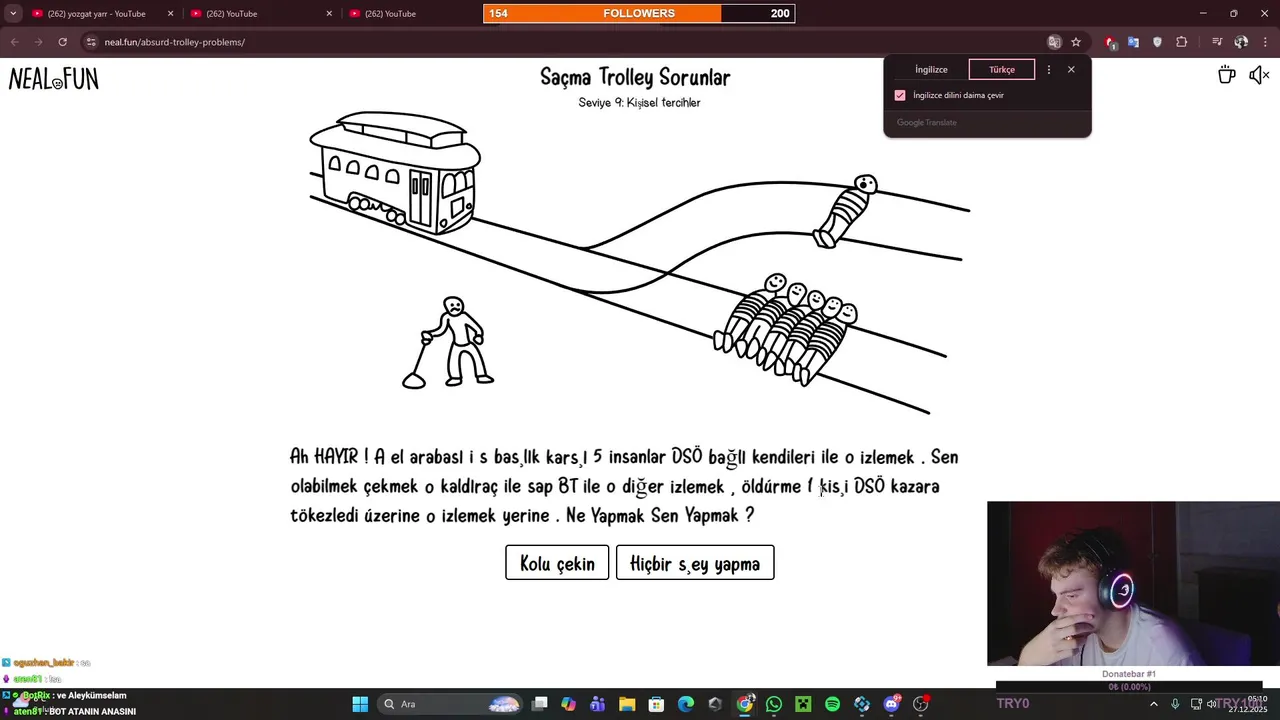Open the Windows Start menu
The image size is (1280, 720).
pyautogui.click(x=360, y=704)
